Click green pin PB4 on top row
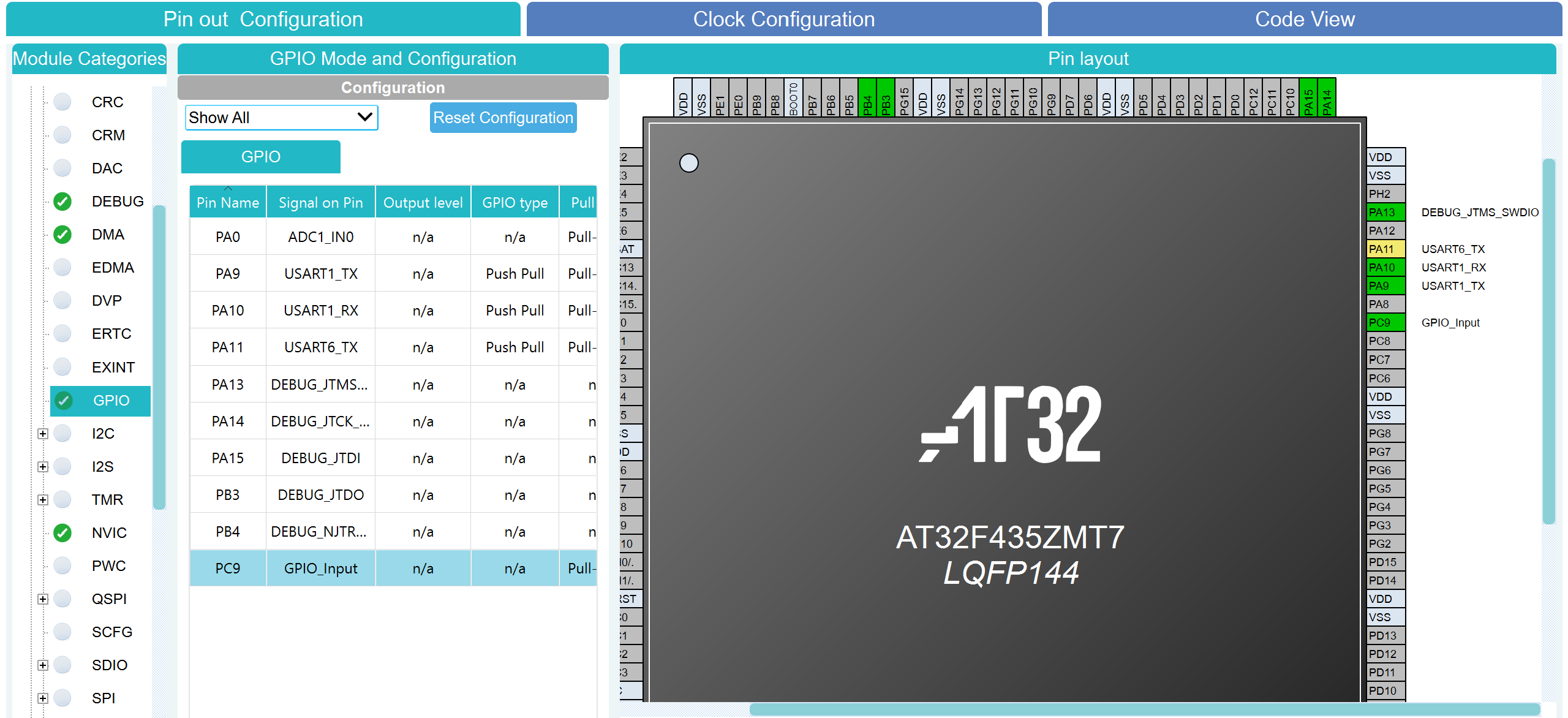 pos(867,97)
